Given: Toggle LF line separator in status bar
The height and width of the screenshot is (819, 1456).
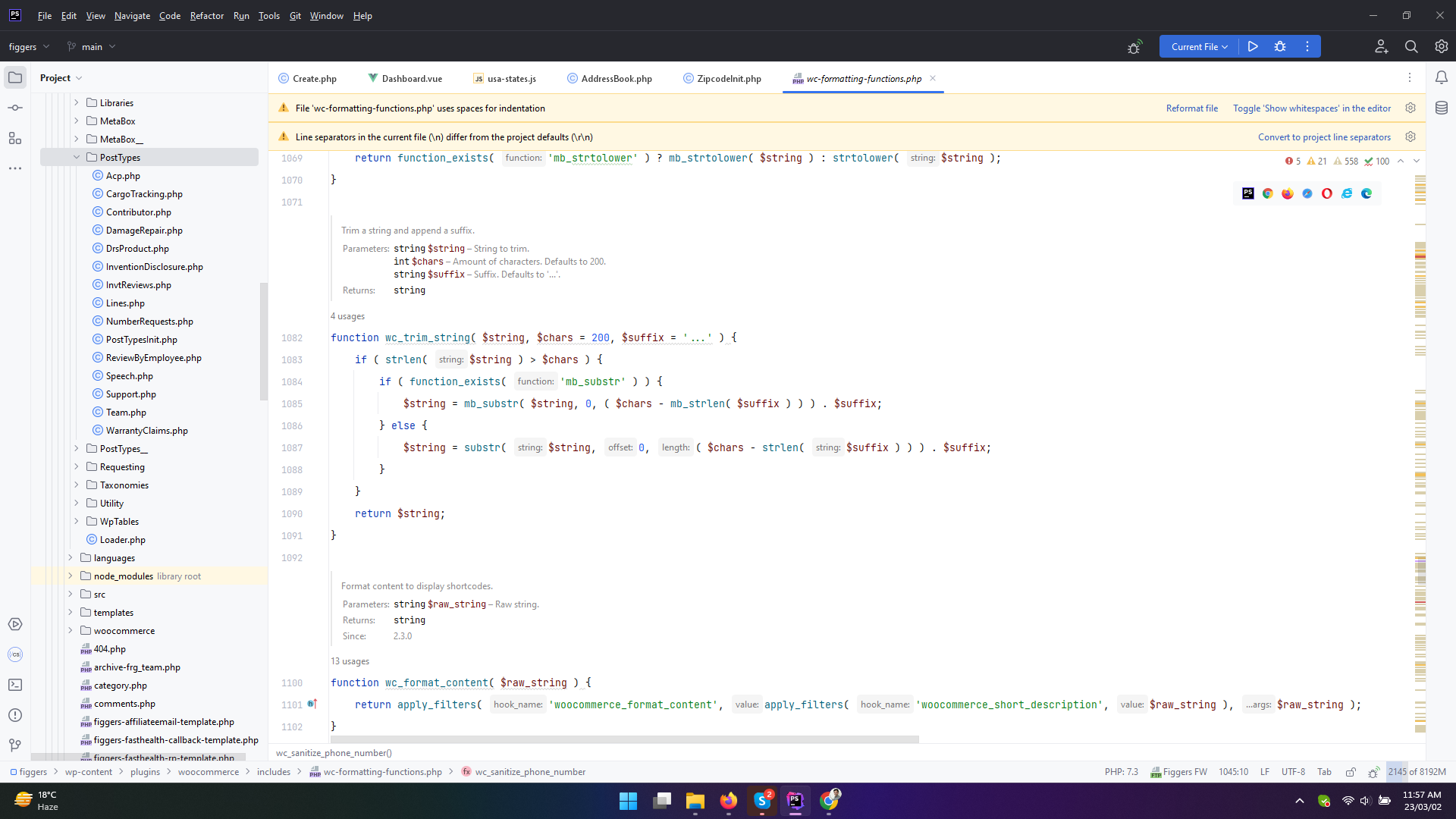Looking at the screenshot, I should click(x=1265, y=772).
